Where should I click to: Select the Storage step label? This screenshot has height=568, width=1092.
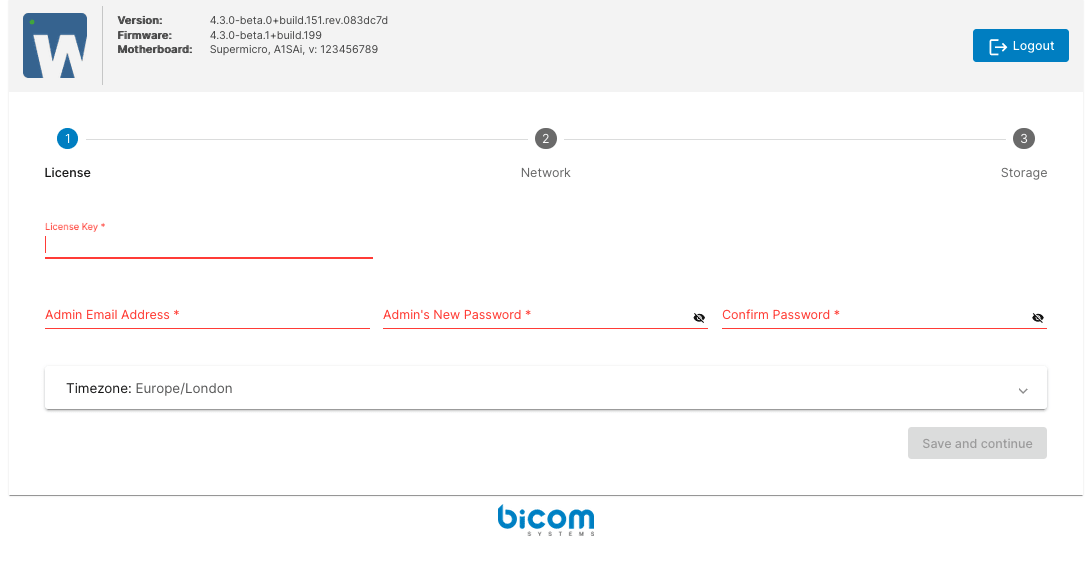click(1024, 173)
